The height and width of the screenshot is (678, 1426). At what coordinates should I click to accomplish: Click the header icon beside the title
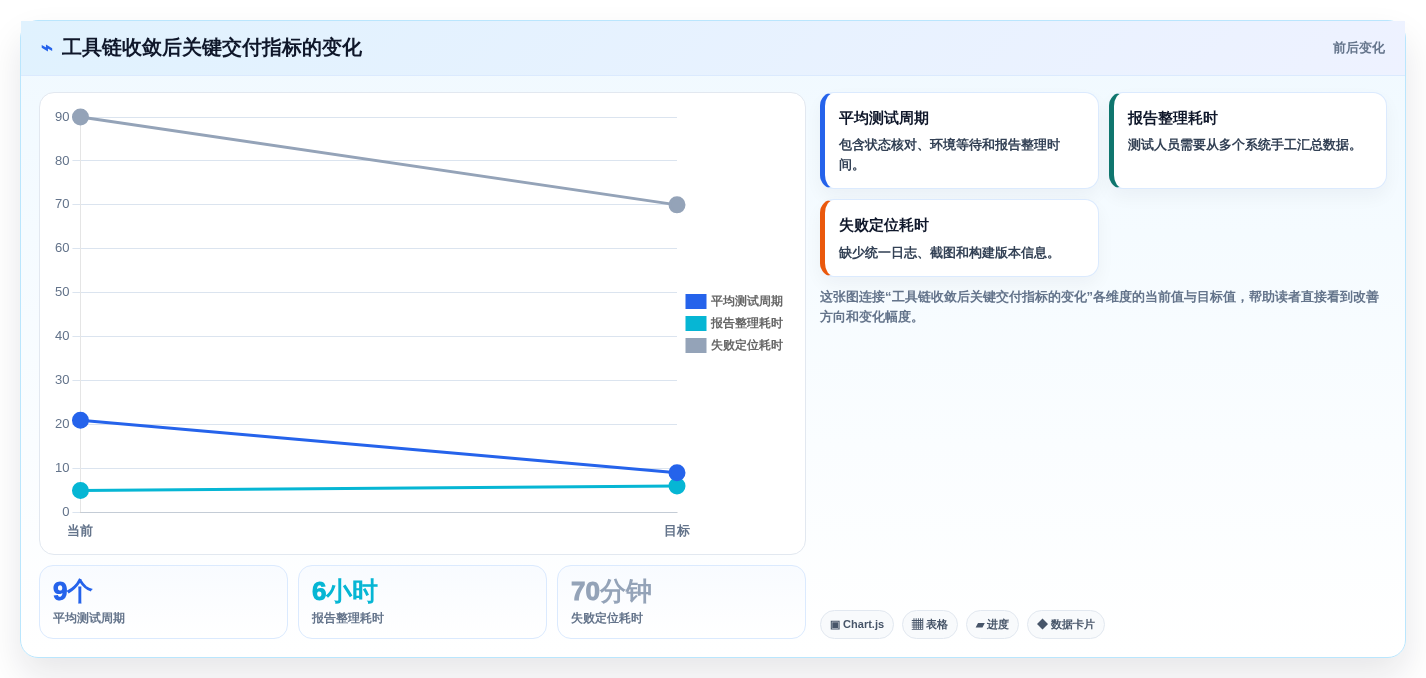coord(47,48)
